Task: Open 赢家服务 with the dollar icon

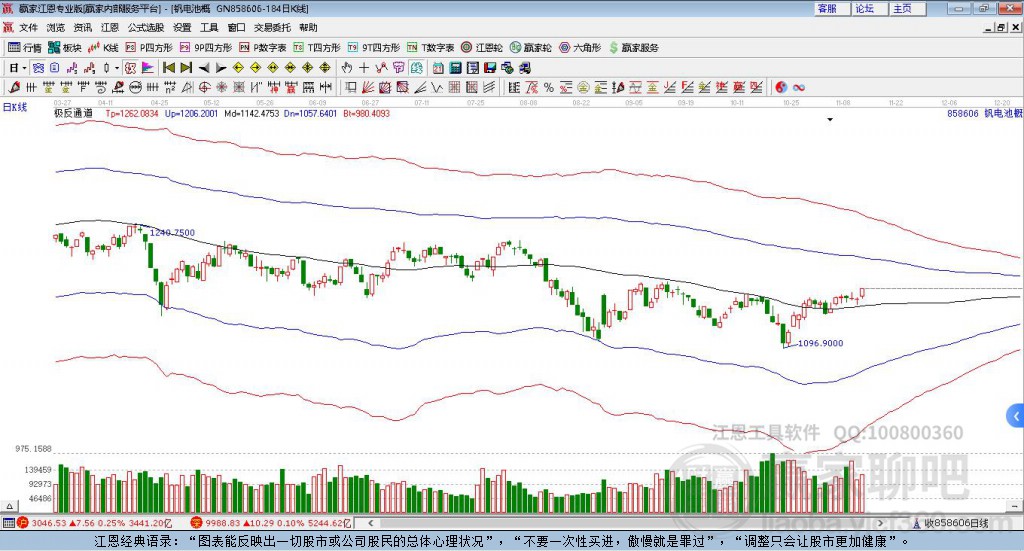Action: click(x=633, y=48)
